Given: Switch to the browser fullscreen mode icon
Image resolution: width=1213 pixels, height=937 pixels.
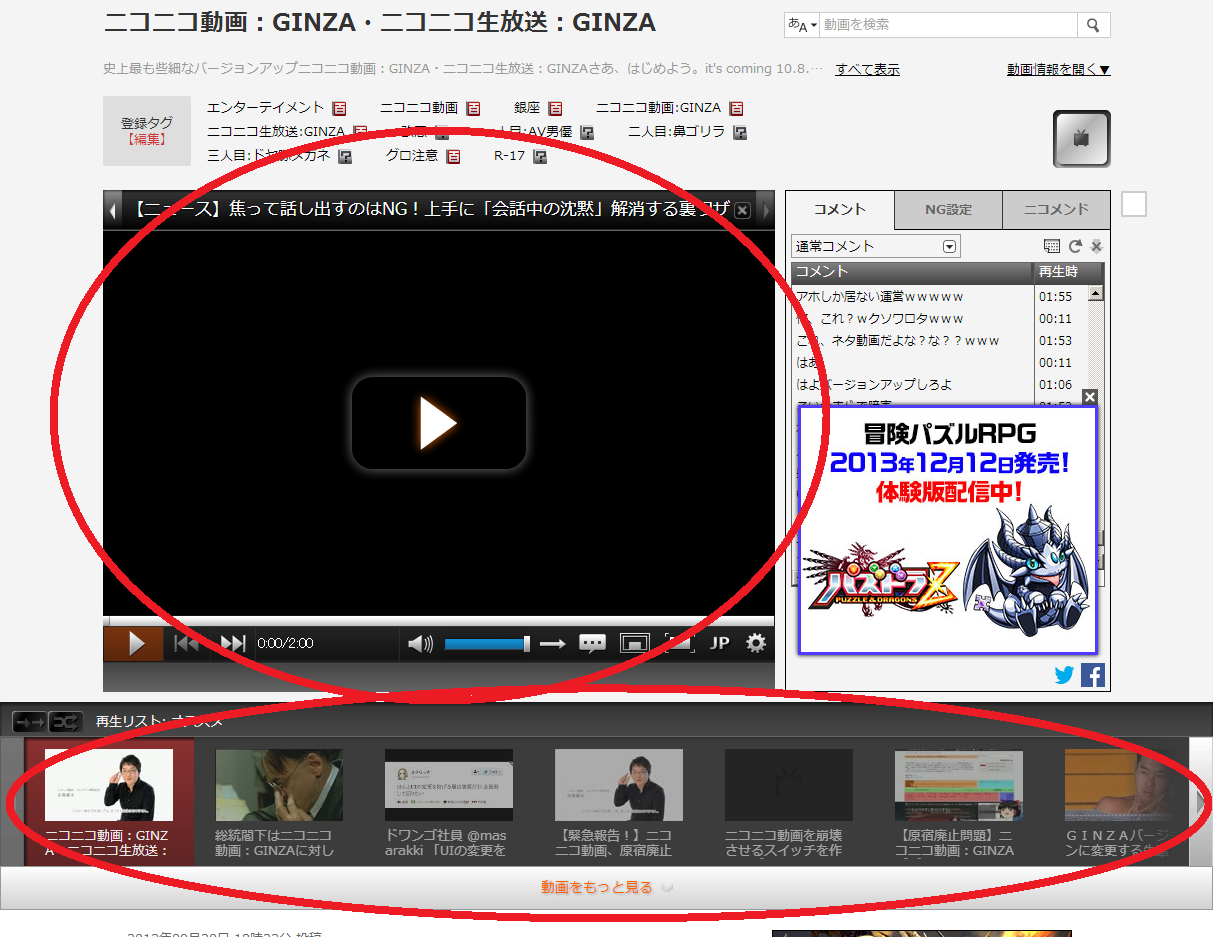Looking at the screenshot, I should coord(635,644).
